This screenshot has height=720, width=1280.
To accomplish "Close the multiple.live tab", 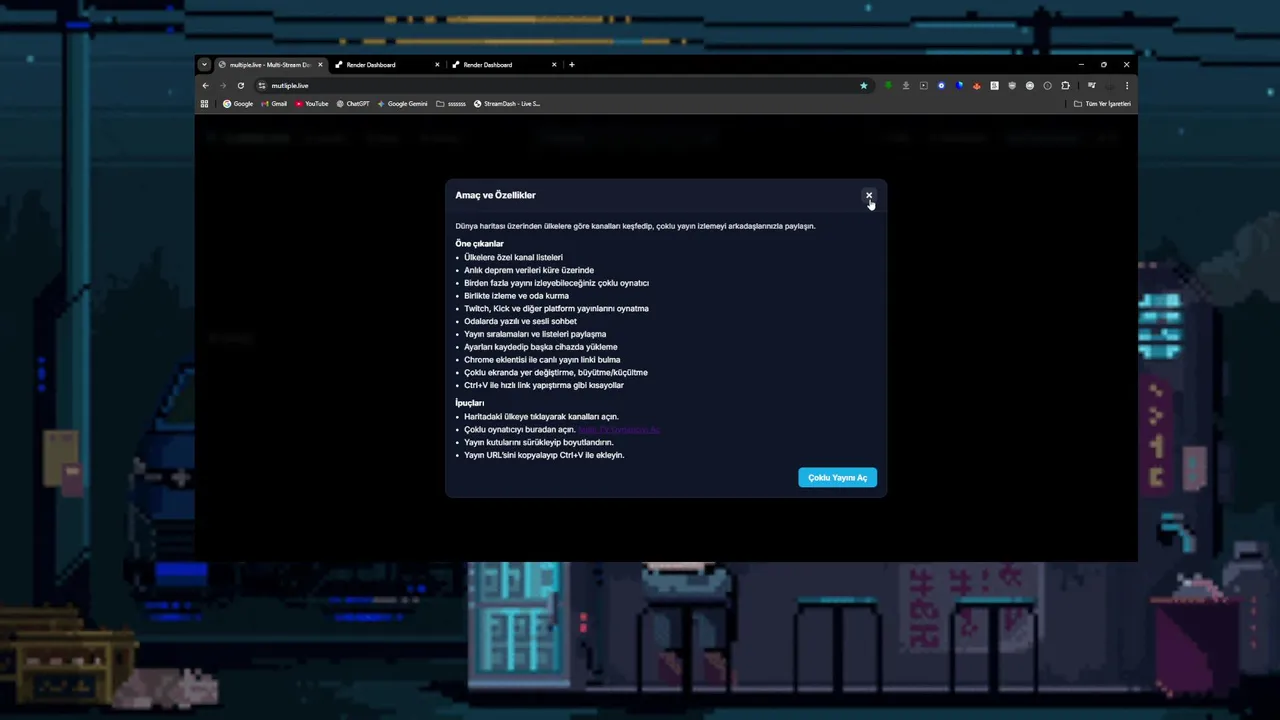I will click(320, 65).
